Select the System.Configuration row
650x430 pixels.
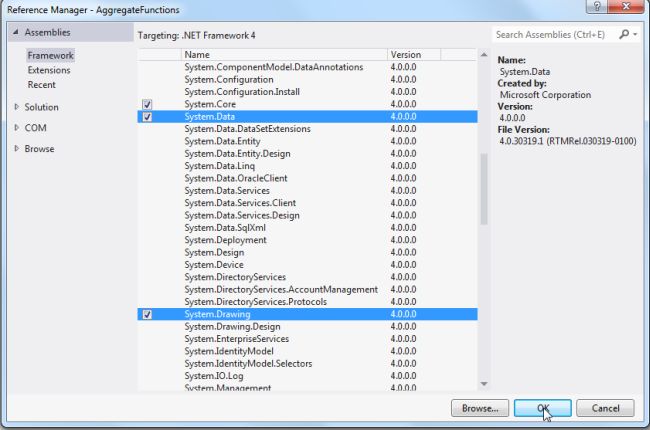(x=307, y=80)
